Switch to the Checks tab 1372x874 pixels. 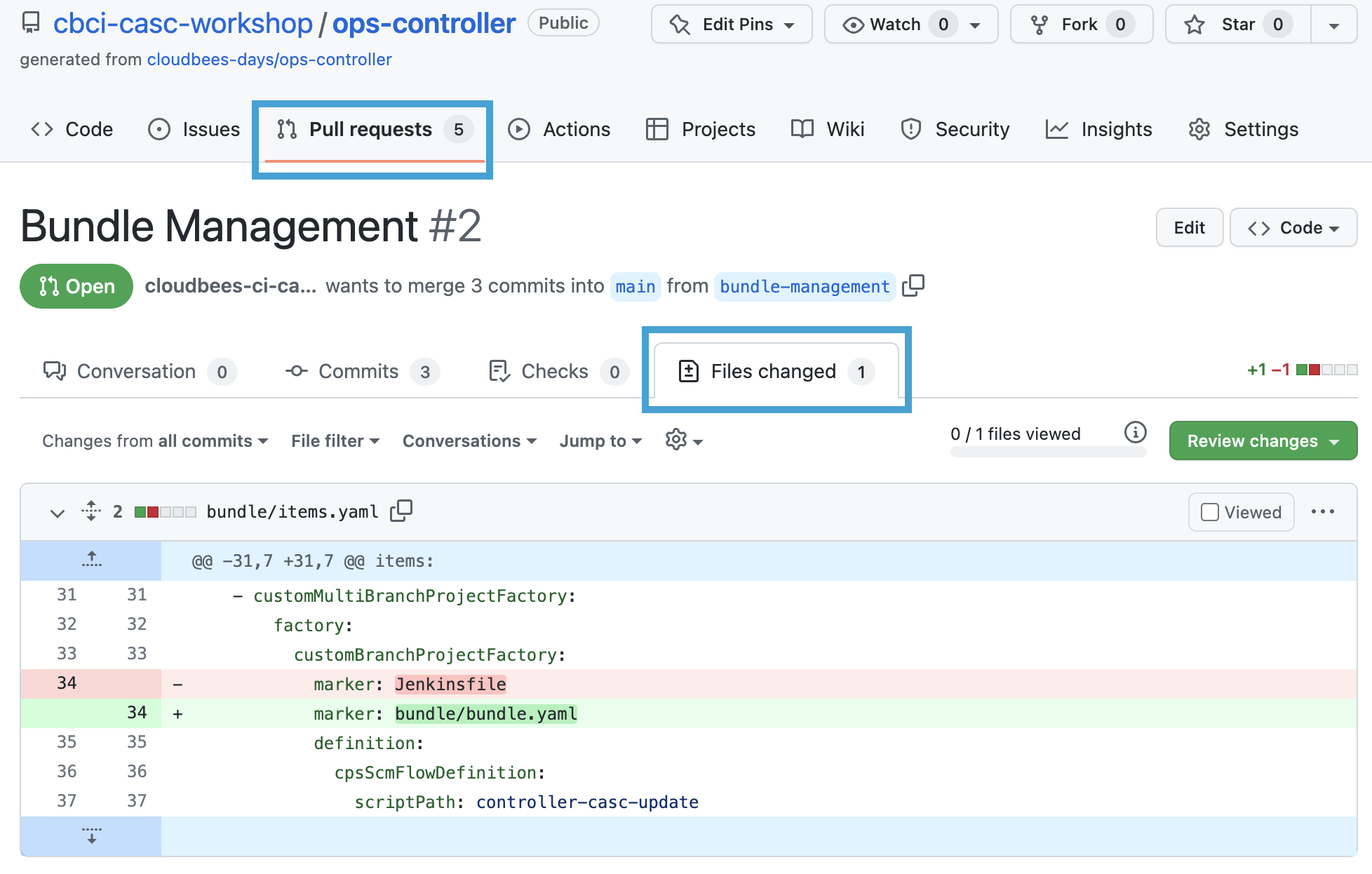(x=558, y=371)
